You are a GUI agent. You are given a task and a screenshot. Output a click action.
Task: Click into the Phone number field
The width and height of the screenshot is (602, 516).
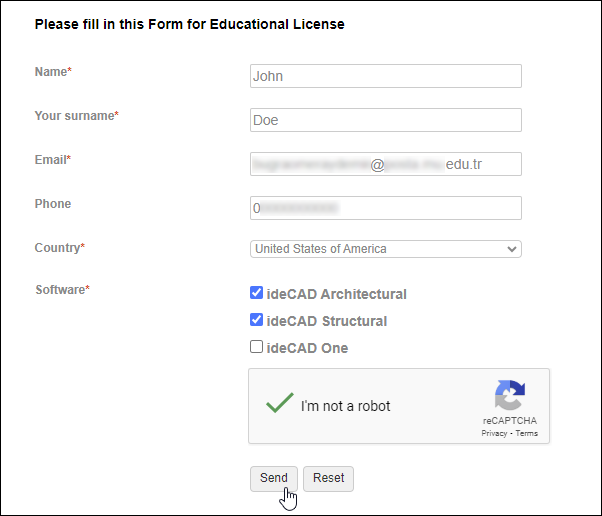click(385, 207)
